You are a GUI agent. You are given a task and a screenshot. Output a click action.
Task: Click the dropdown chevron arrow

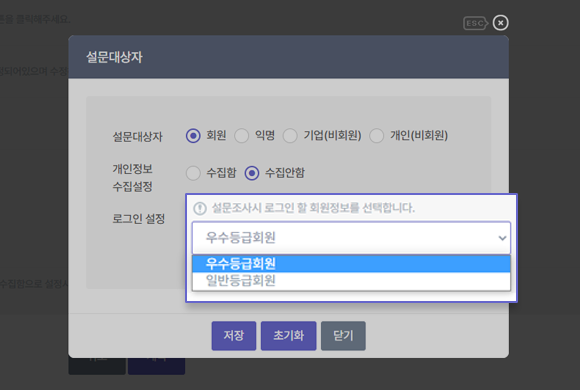[502, 238]
